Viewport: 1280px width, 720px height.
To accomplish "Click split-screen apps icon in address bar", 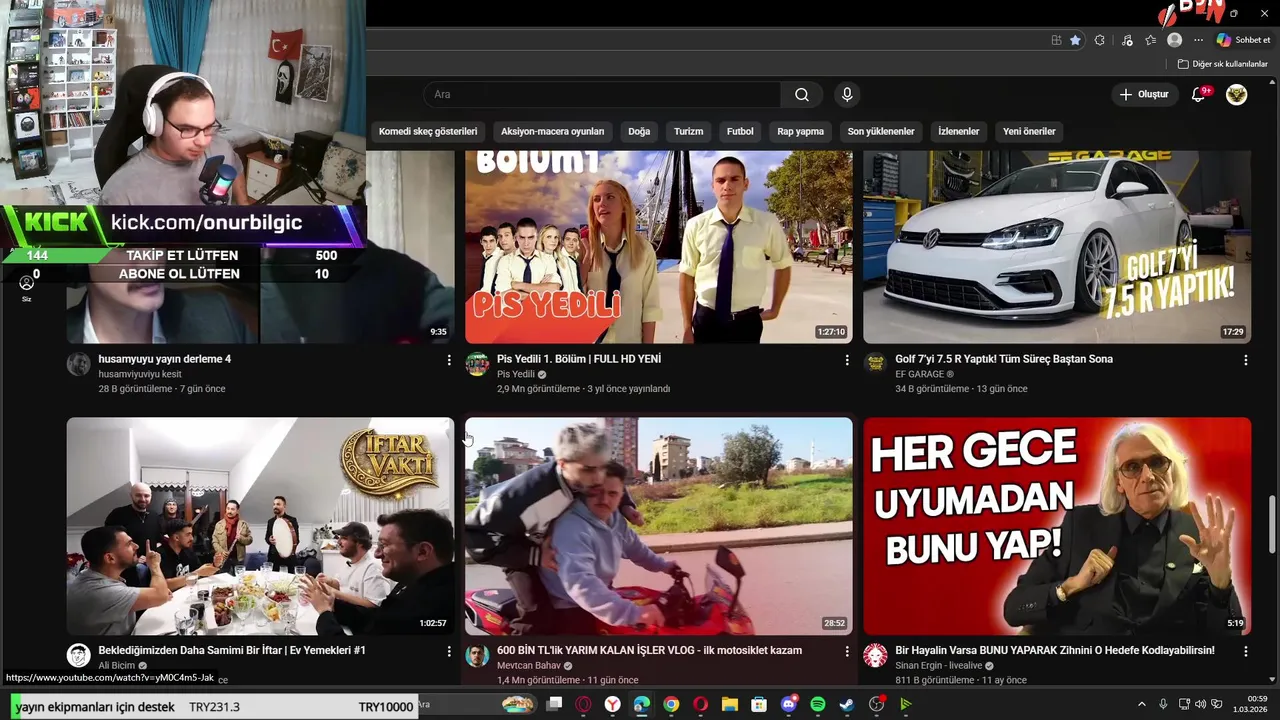I will coord(1056,40).
